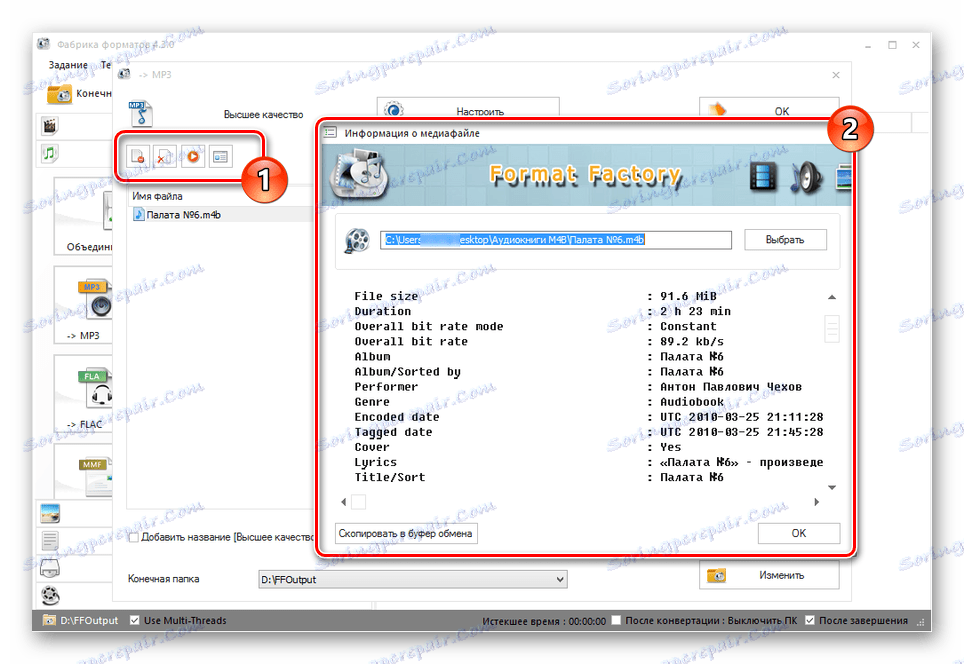Click the Объединить audio joiner icon

tap(107, 212)
